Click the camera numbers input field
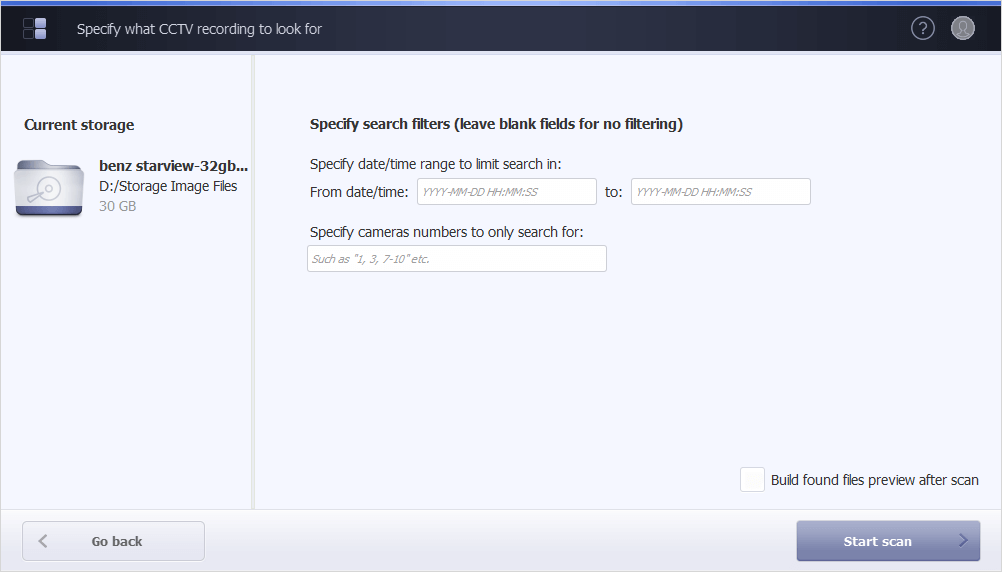This screenshot has width=1002, height=572. click(456, 259)
